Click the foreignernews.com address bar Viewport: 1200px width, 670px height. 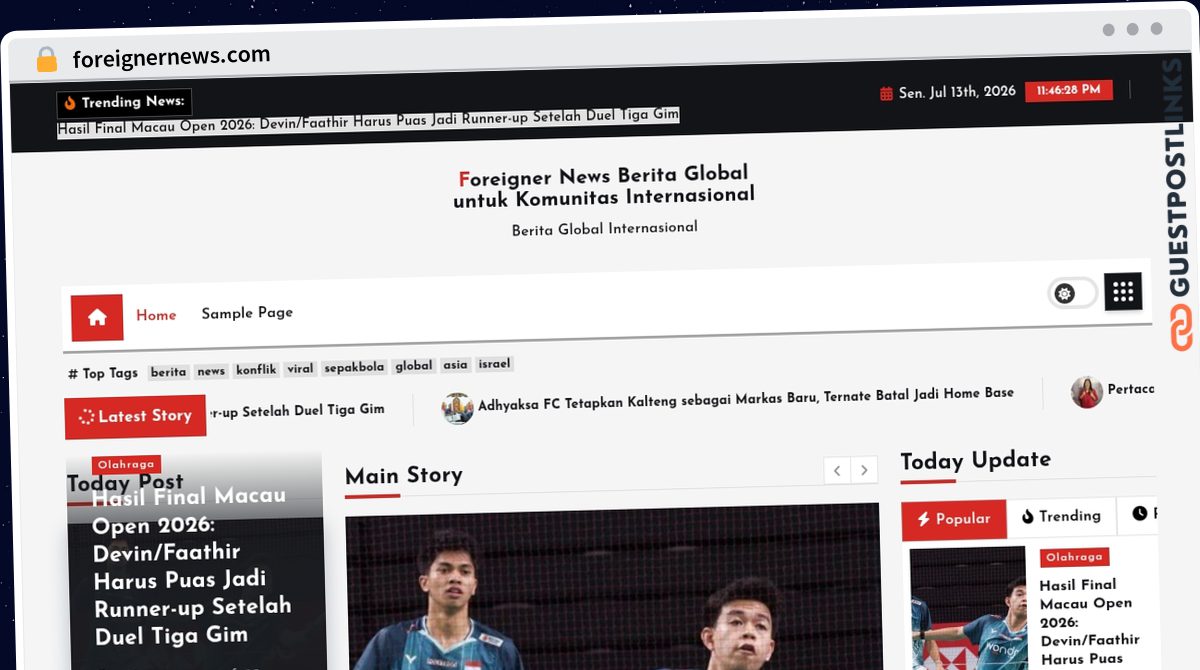coord(172,57)
